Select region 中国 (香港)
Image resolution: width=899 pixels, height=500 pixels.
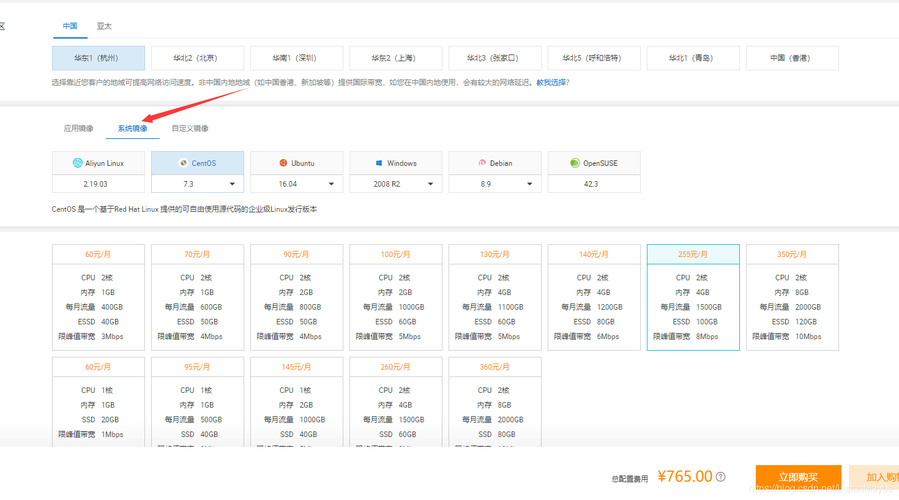[792, 58]
